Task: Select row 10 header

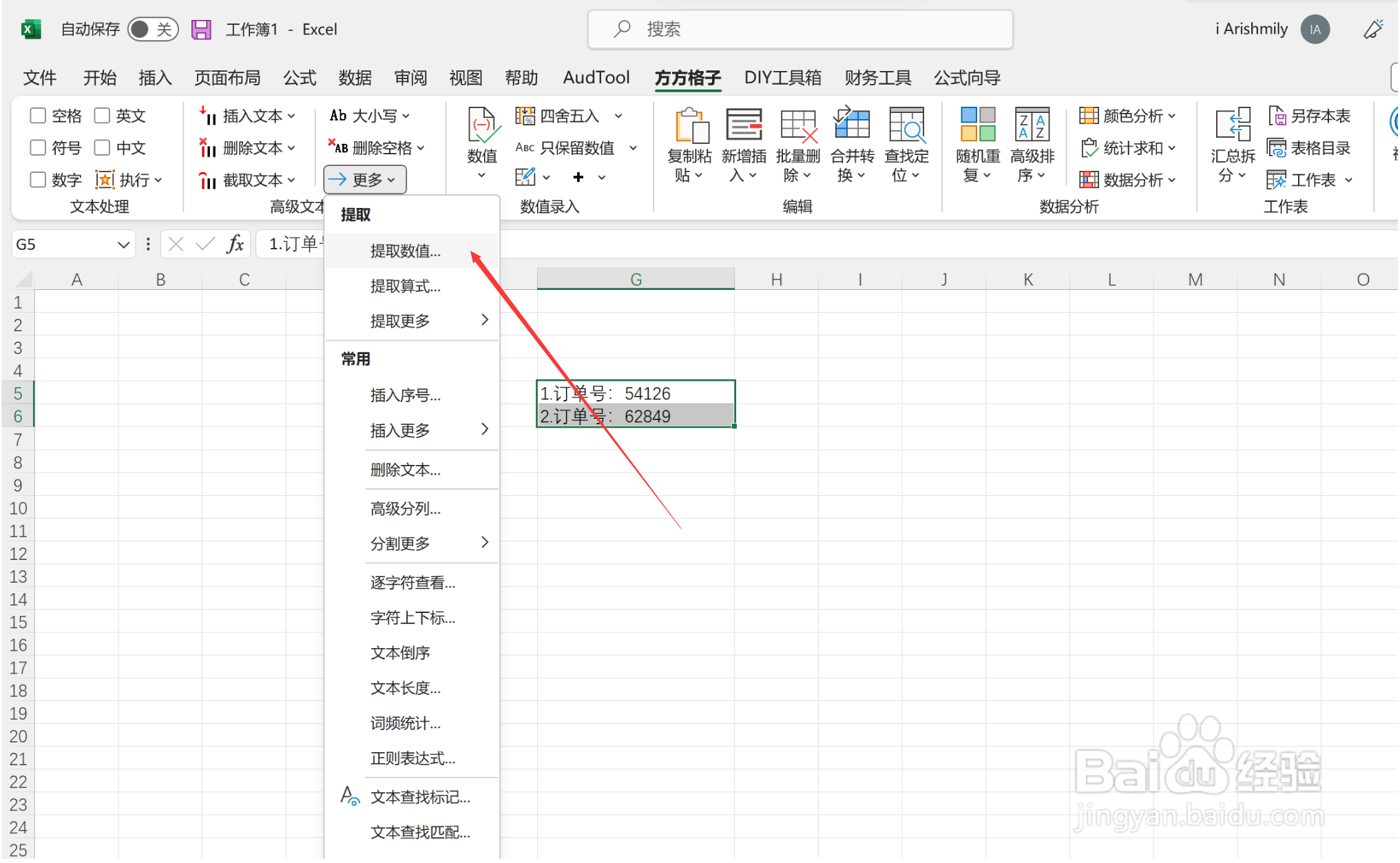Action: tap(18, 508)
